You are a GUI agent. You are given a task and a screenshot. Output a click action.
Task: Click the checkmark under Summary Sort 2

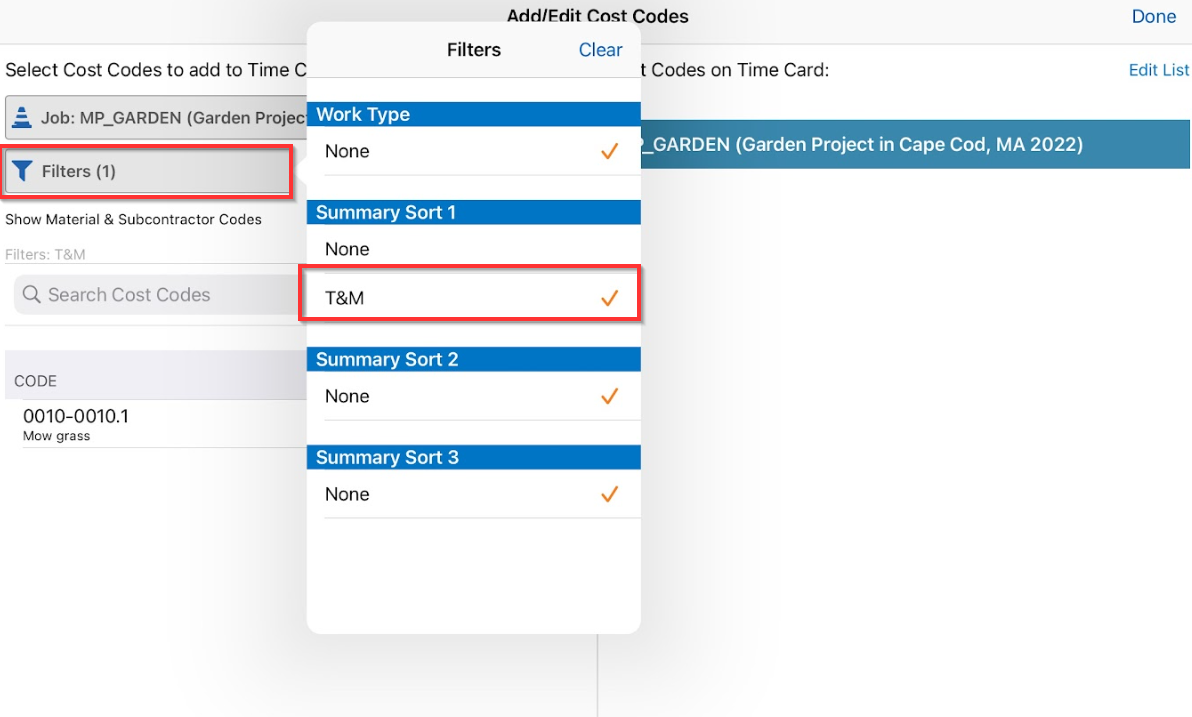click(x=609, y=396)
